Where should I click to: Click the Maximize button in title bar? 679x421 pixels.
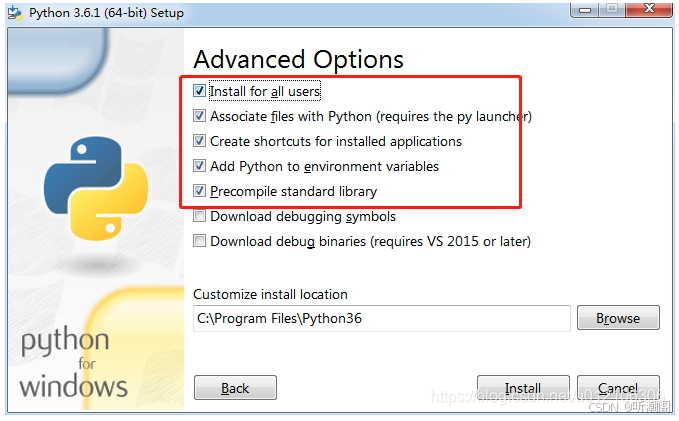[612, 10]
